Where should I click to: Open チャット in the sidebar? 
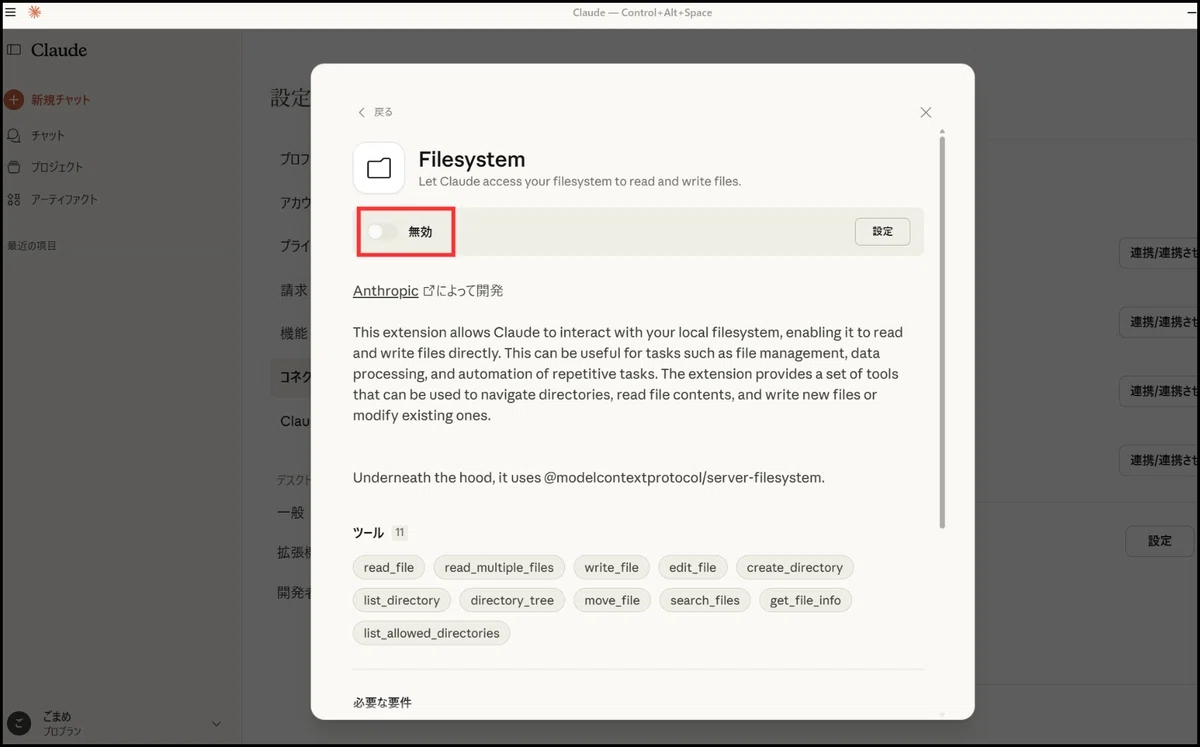(x=48, y=135)
